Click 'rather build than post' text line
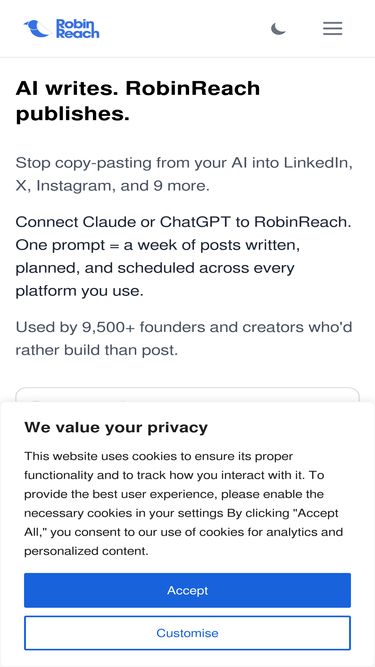Screen dimensions: 375x667 [x=97, y=350]
